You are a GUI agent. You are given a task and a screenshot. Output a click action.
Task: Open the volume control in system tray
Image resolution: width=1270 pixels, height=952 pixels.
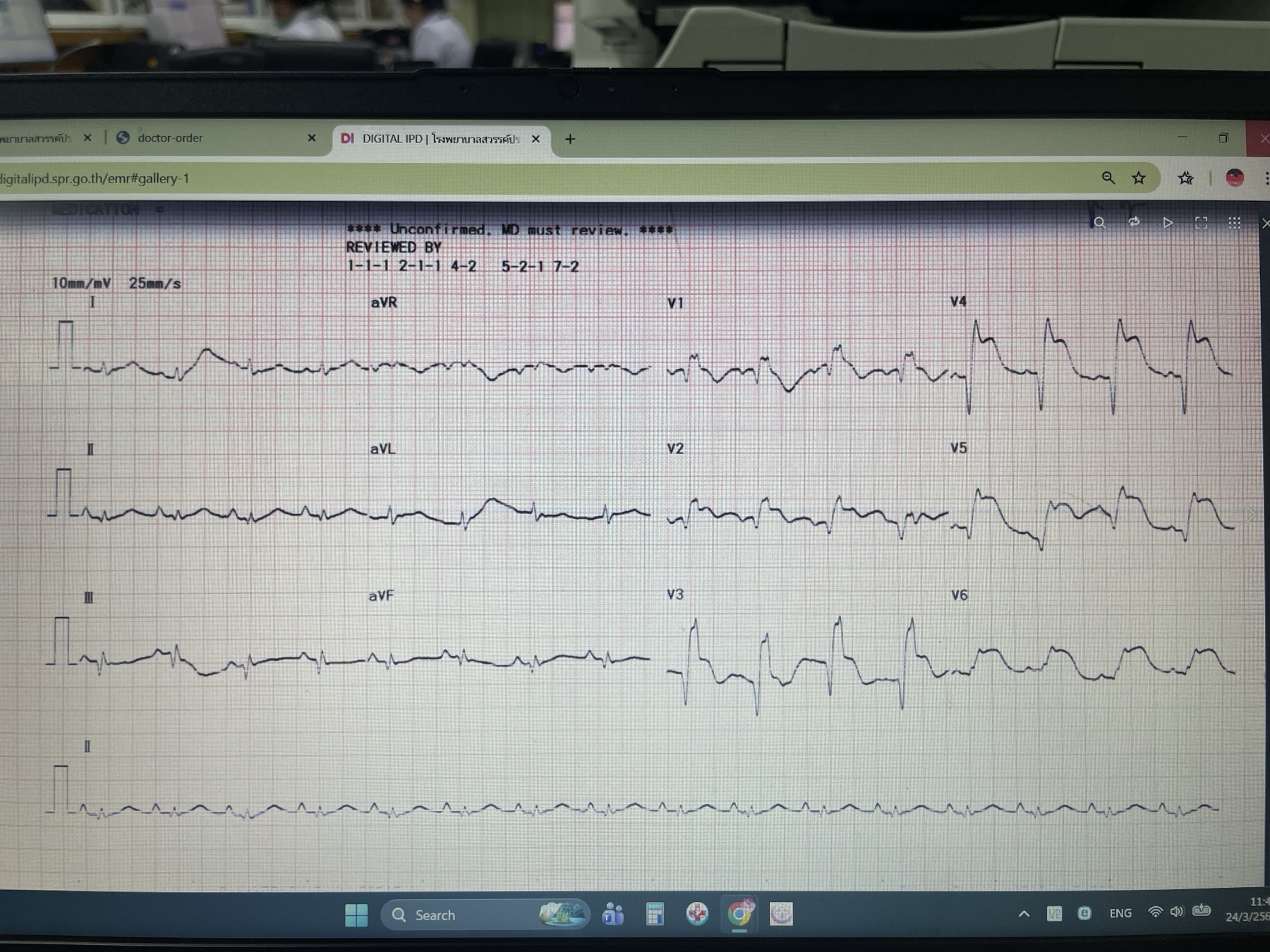[x=1176, y=912]
